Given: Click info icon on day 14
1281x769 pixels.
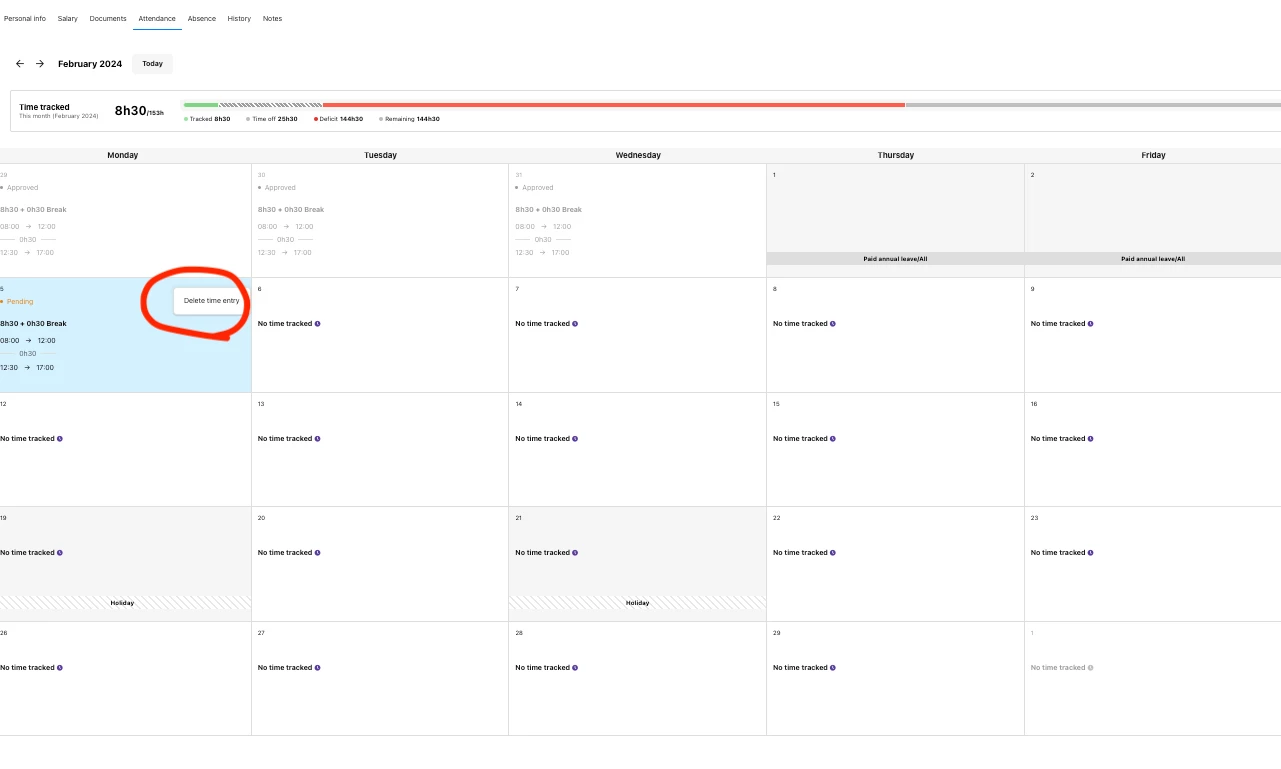Looking at the screenshot, I should coord(576,439).
